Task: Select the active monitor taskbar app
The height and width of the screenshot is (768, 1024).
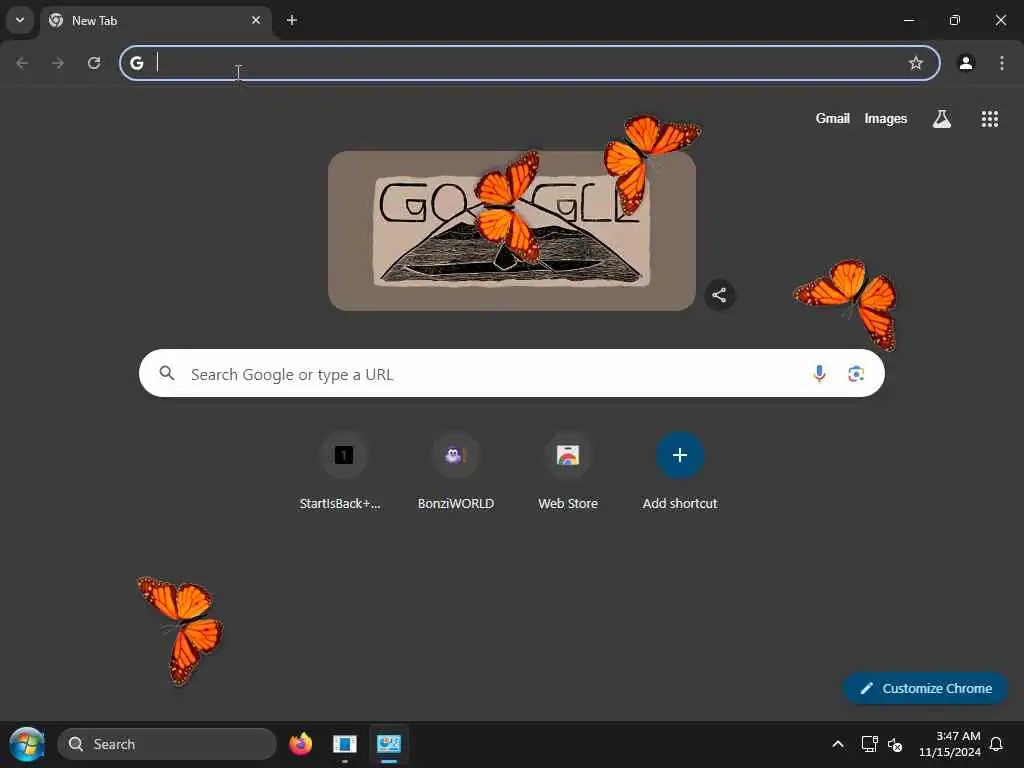Action: coord(389,744)
